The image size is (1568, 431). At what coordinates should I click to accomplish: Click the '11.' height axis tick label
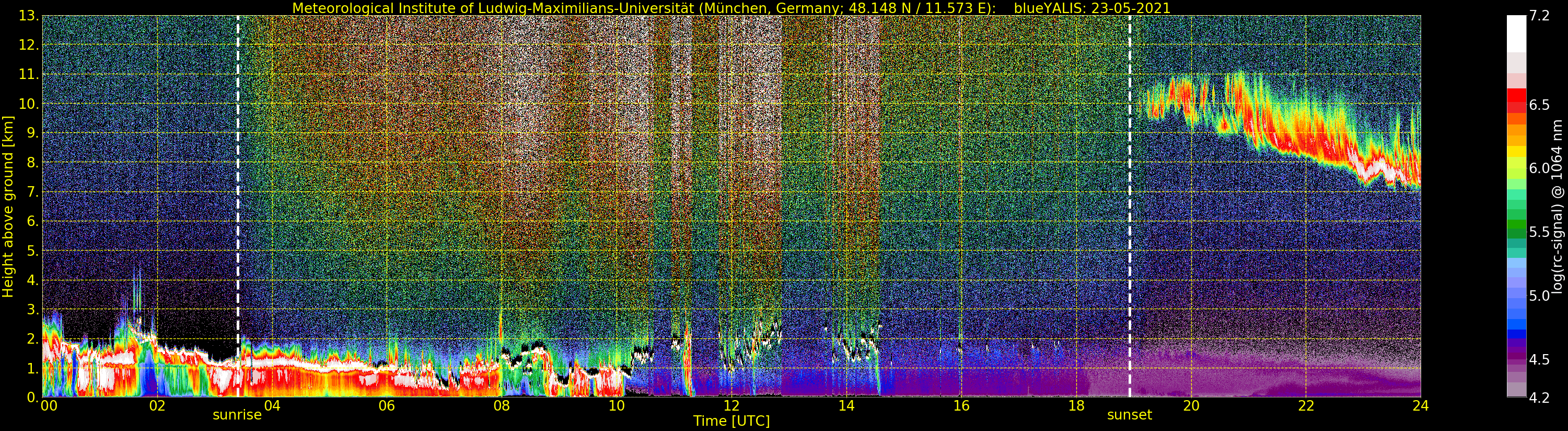(x=29, y=74)
